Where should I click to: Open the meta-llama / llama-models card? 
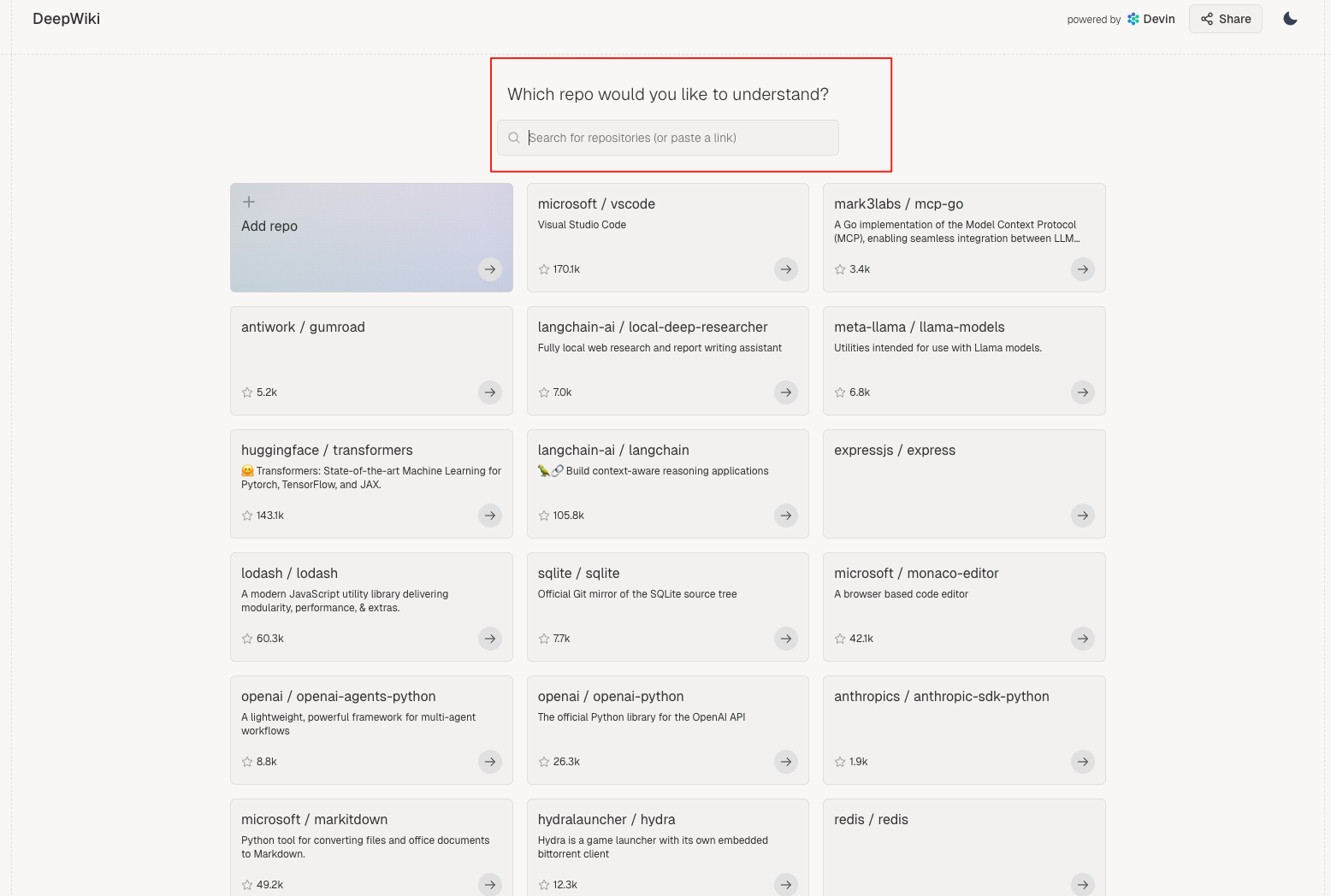[x=964, y=361]
